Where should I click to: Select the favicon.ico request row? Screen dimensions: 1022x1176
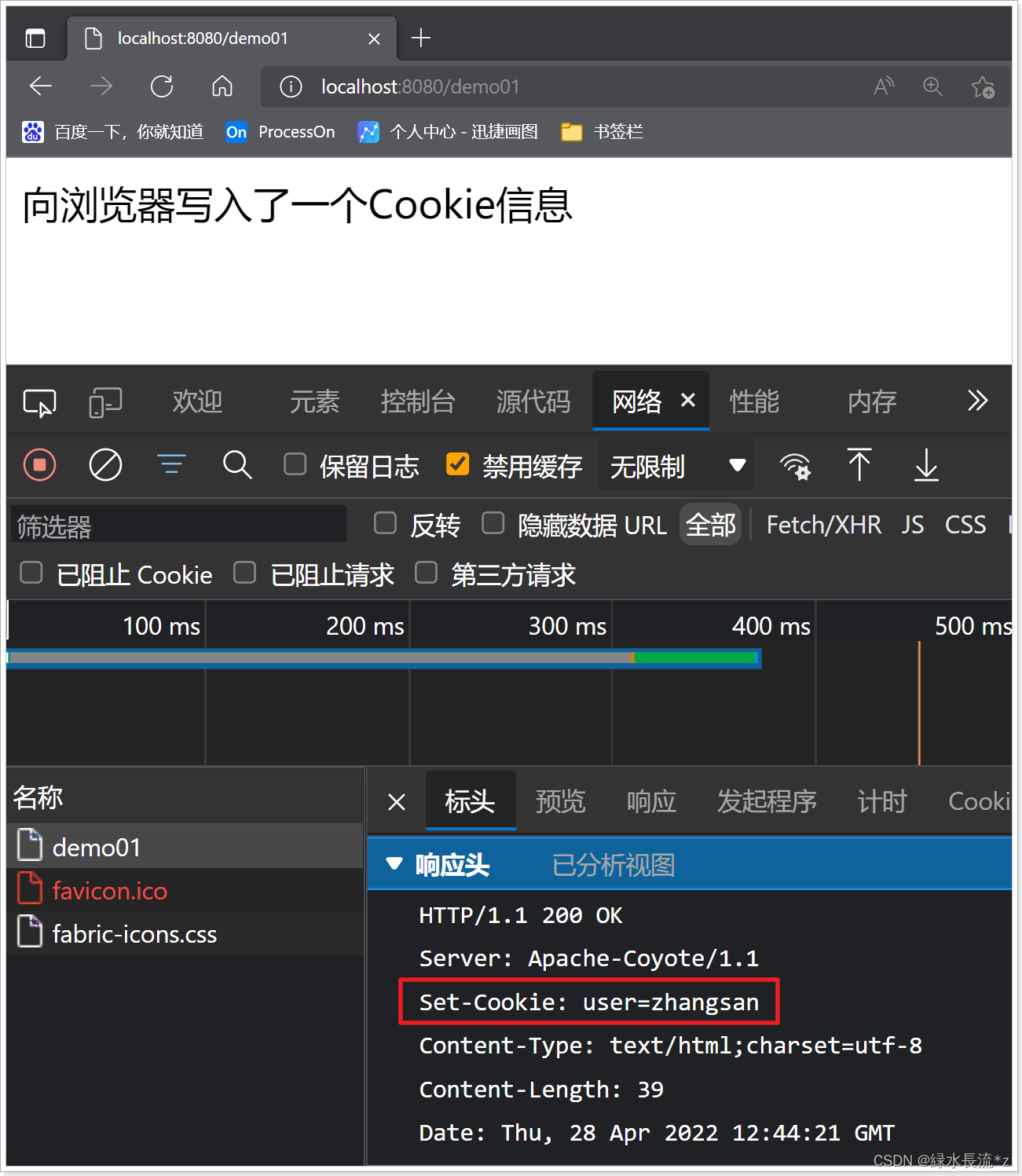click(185, 890)
